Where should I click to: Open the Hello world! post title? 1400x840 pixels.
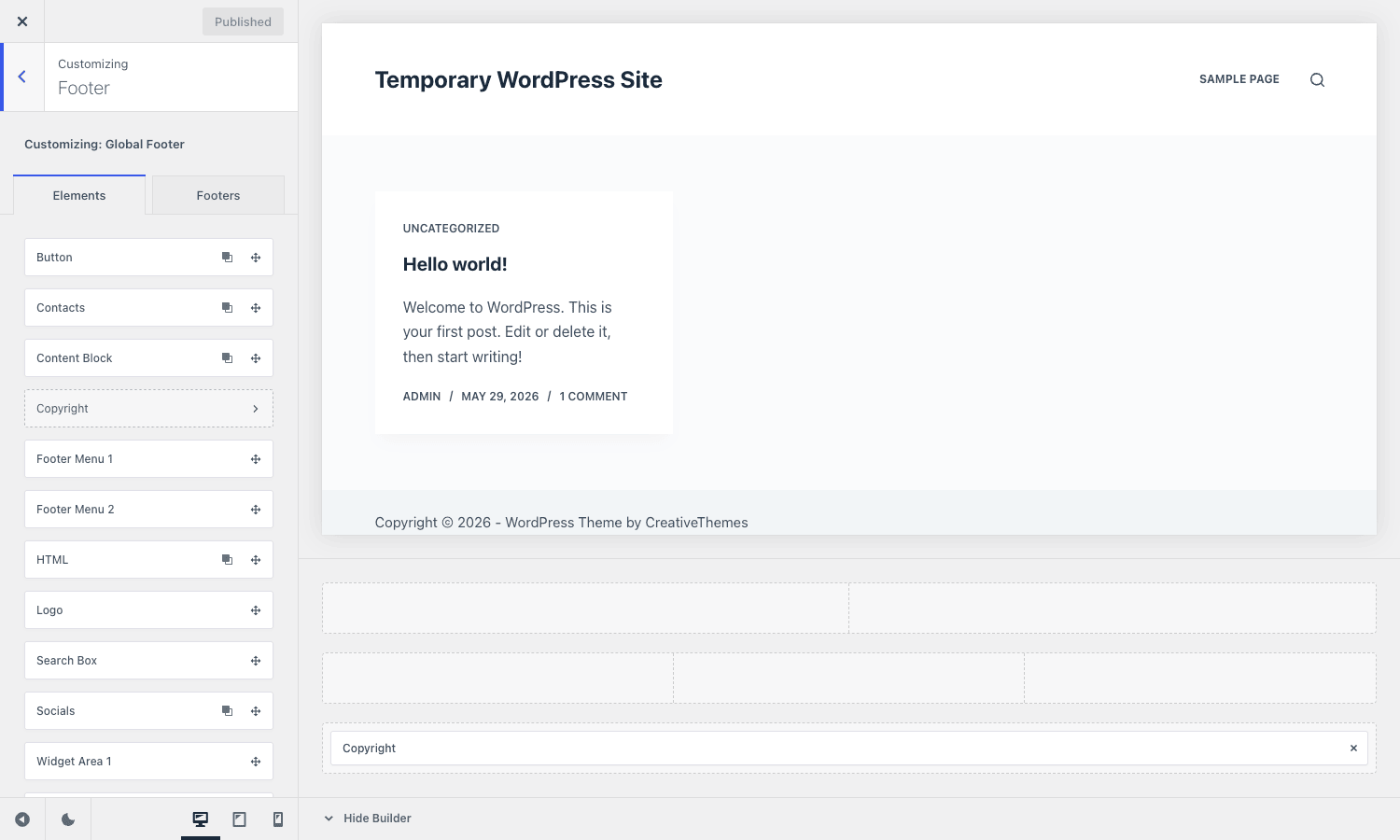(455, 264)
